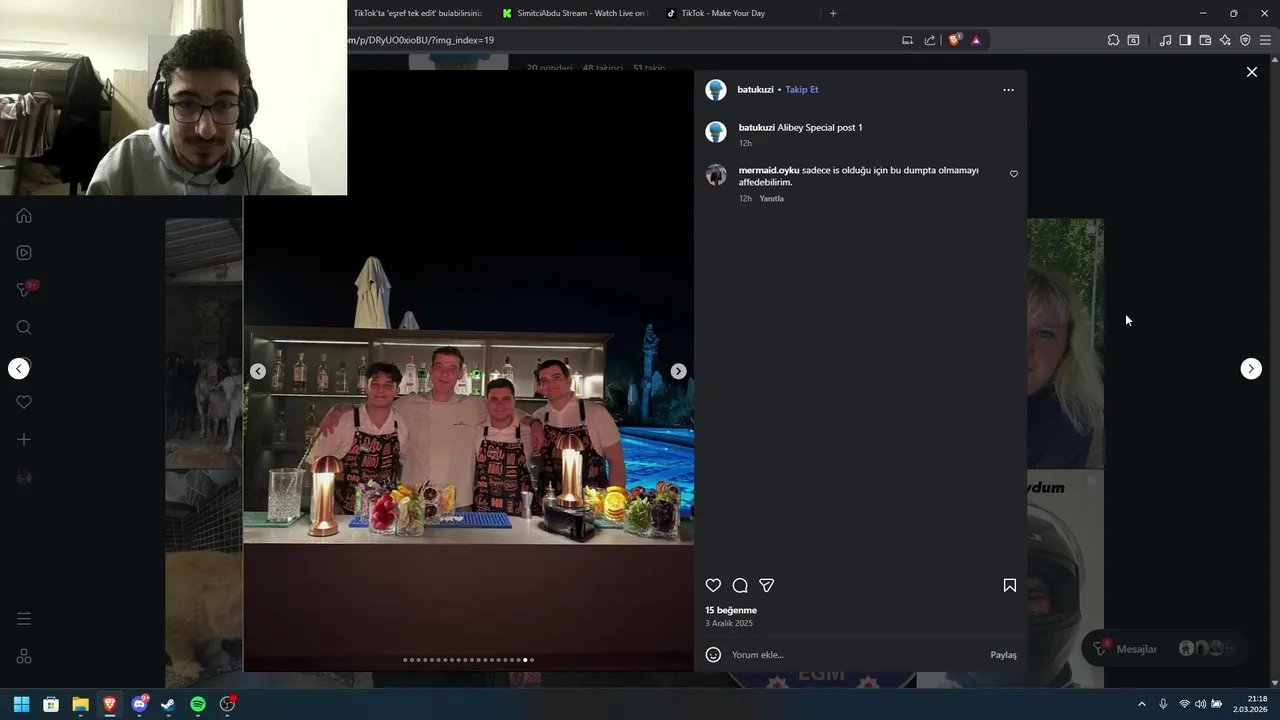Screen dimensions: 1280x720
Task: Switch to the TikTok 'eşref tek edit' tab
Action: click(x=416, y=13)
